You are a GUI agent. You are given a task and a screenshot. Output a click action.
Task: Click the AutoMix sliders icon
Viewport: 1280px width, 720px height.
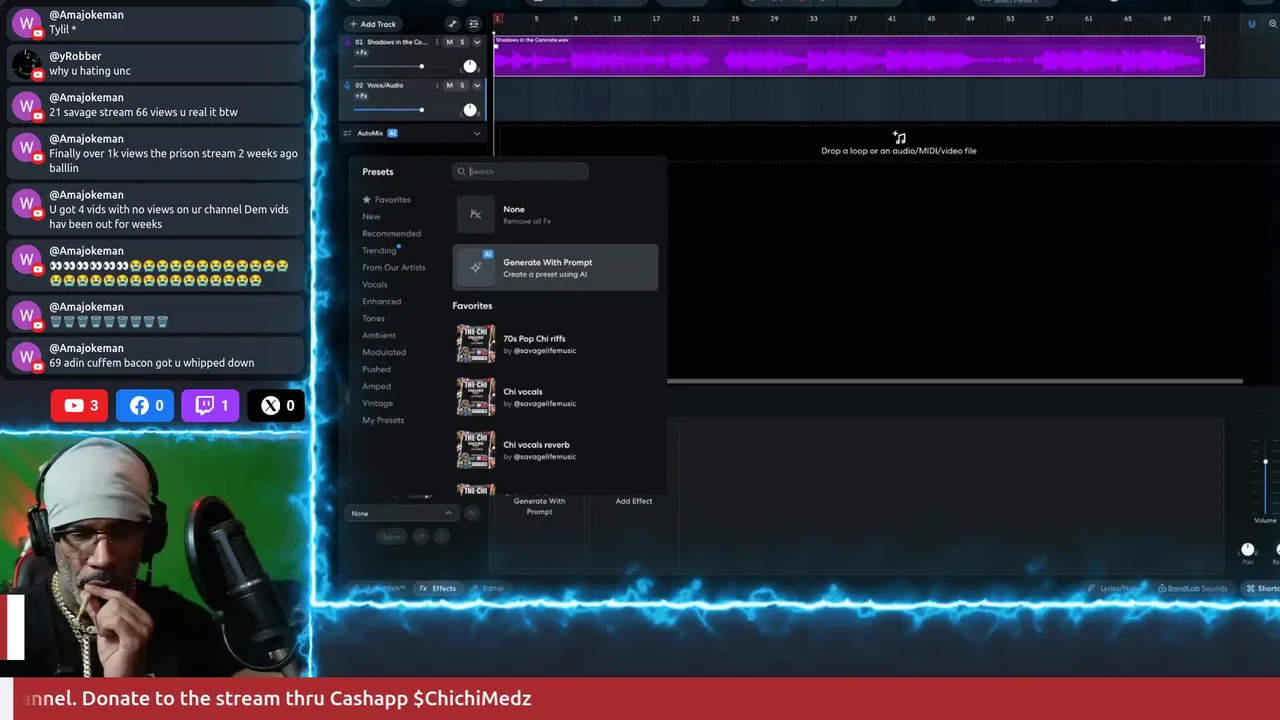click(x=347, y=133)
